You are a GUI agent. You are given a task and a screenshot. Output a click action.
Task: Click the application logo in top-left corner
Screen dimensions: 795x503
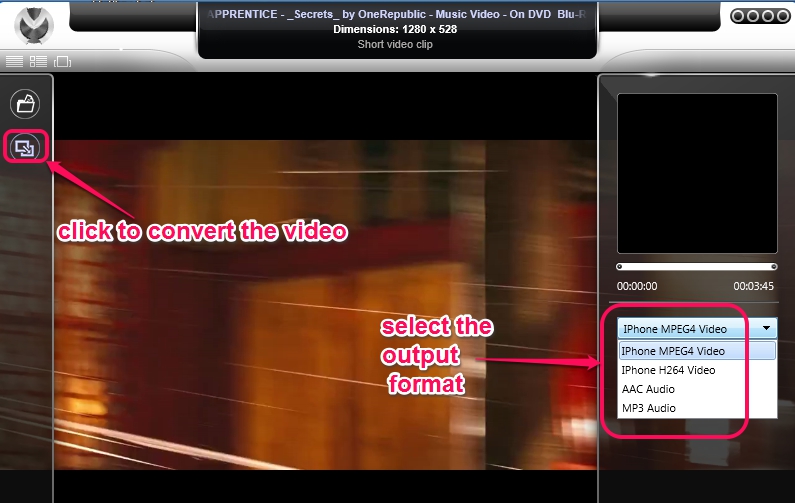33,24
